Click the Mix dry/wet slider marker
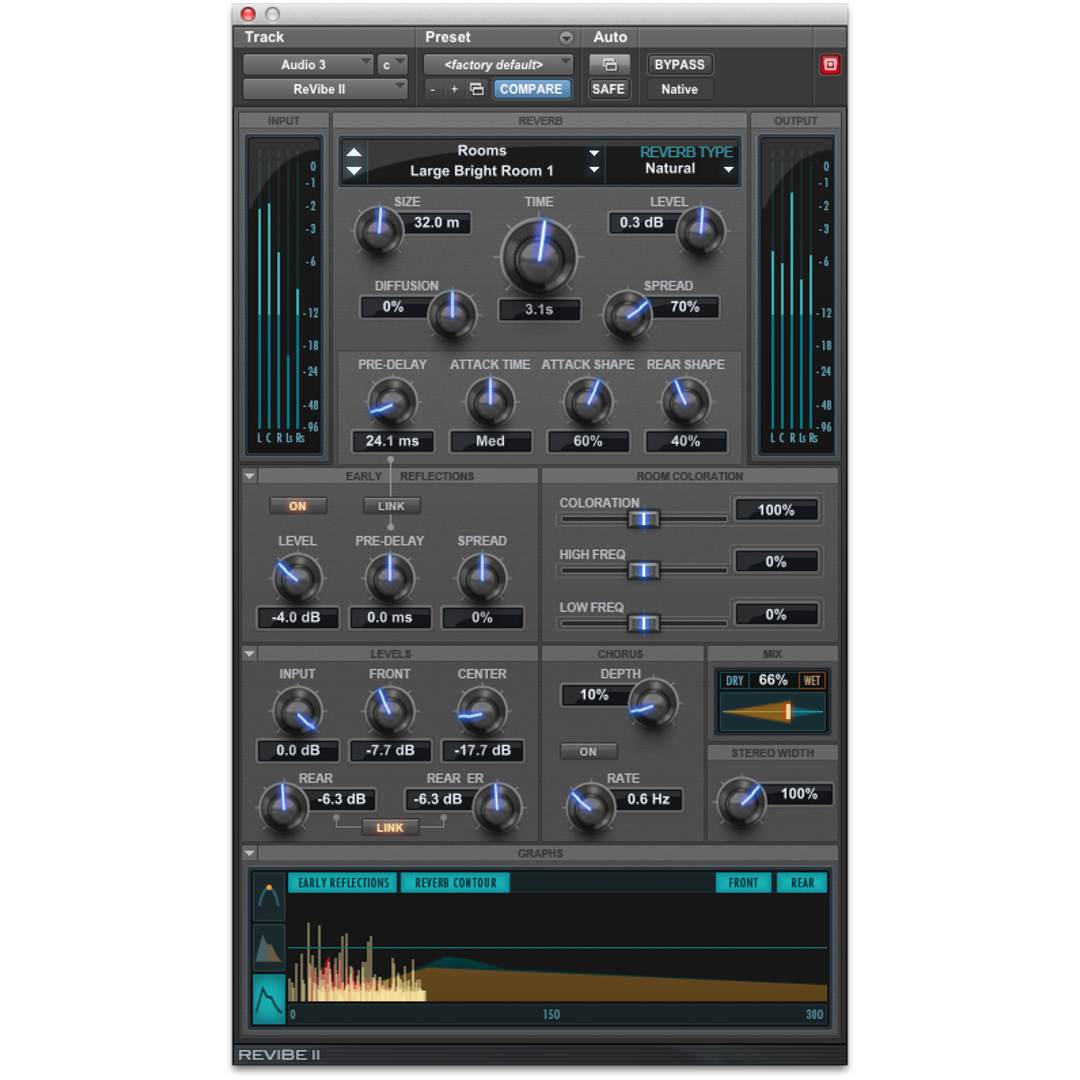 (x=788, y=712)
